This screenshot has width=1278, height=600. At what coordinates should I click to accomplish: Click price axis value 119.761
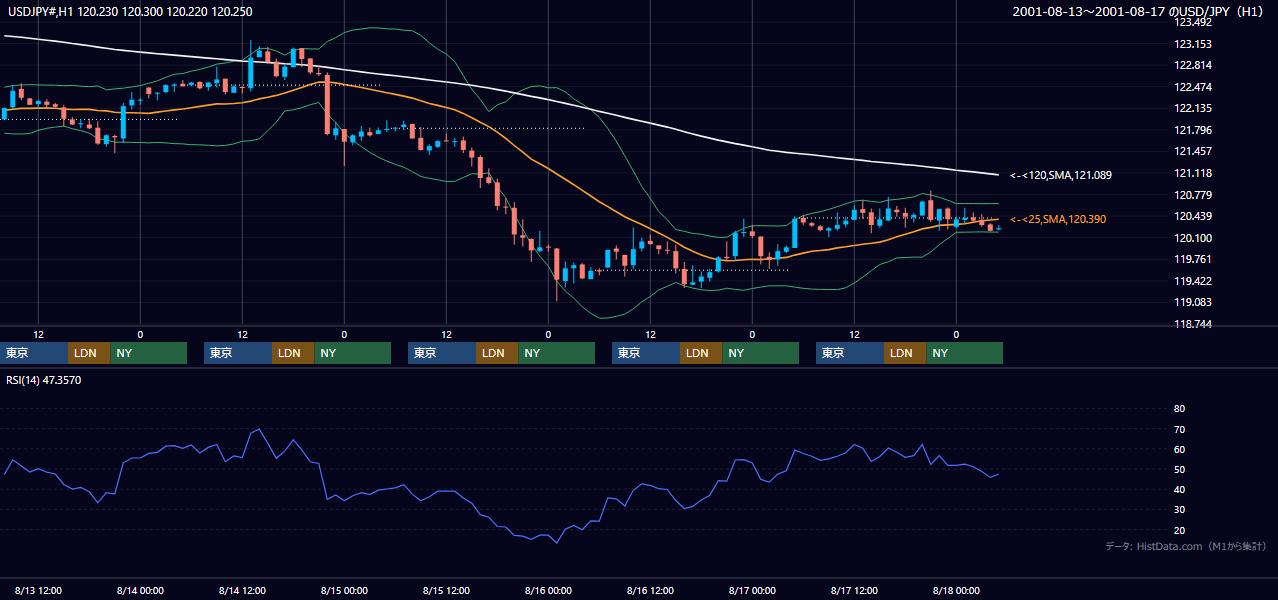(1194, 259)
